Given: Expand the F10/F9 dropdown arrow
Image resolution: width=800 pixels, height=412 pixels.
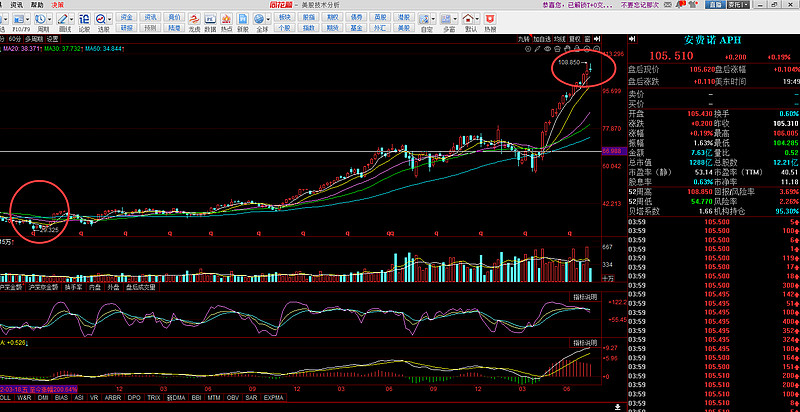Looking at the screenshot, I should coord(28,19).
